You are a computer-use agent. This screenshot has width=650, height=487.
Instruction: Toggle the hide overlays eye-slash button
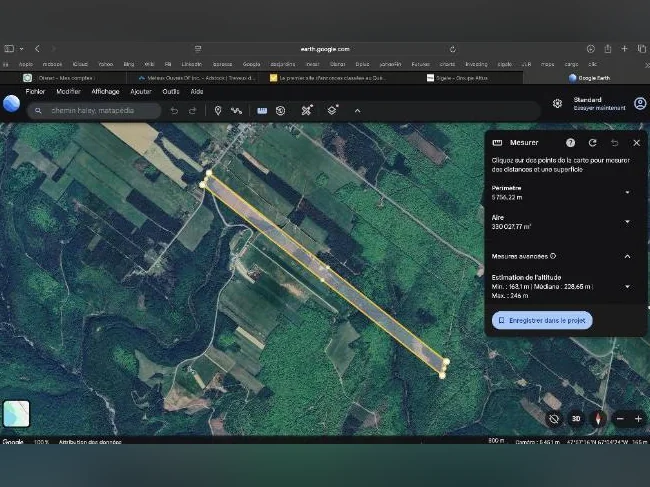coord(554,419)
